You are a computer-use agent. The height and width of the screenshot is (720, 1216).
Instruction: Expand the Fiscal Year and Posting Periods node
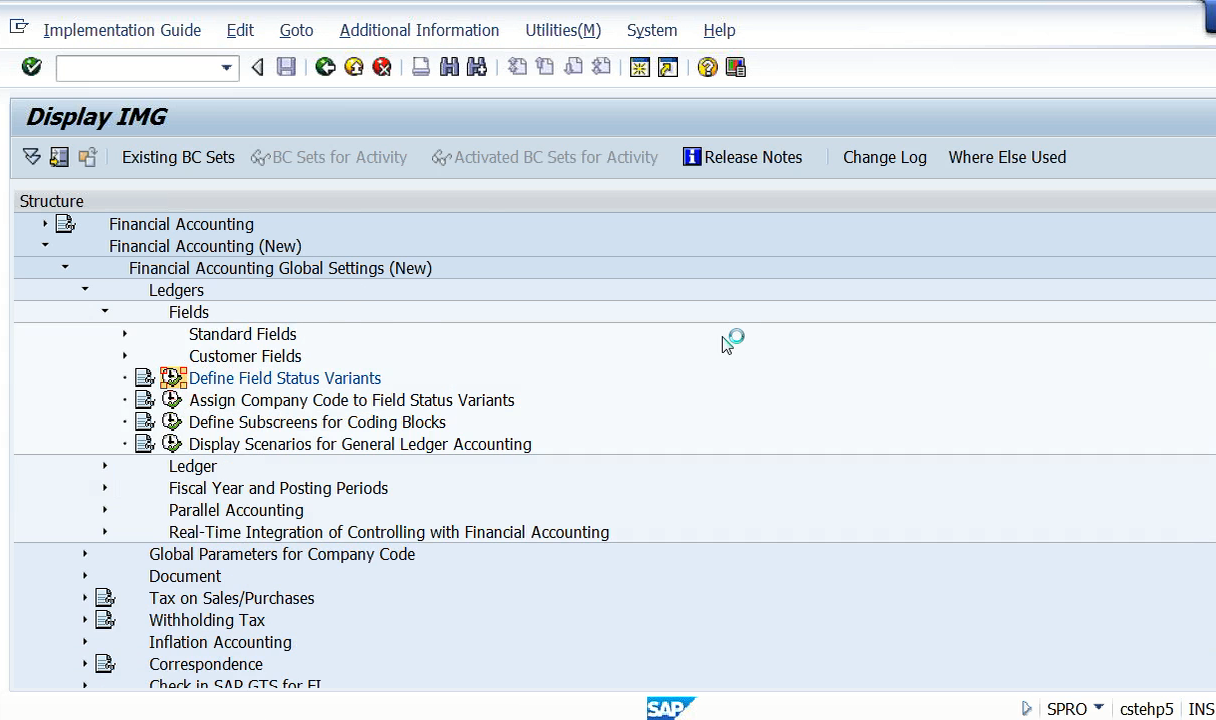pyautogui.click(x=105, y=488)
